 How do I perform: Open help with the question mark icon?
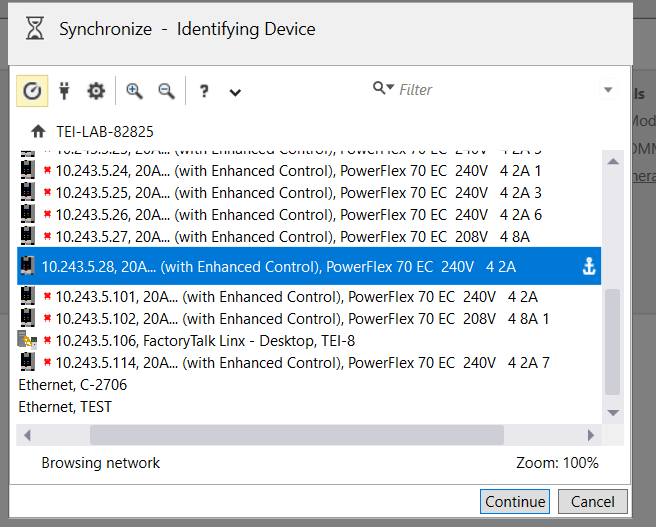point(204,91)
